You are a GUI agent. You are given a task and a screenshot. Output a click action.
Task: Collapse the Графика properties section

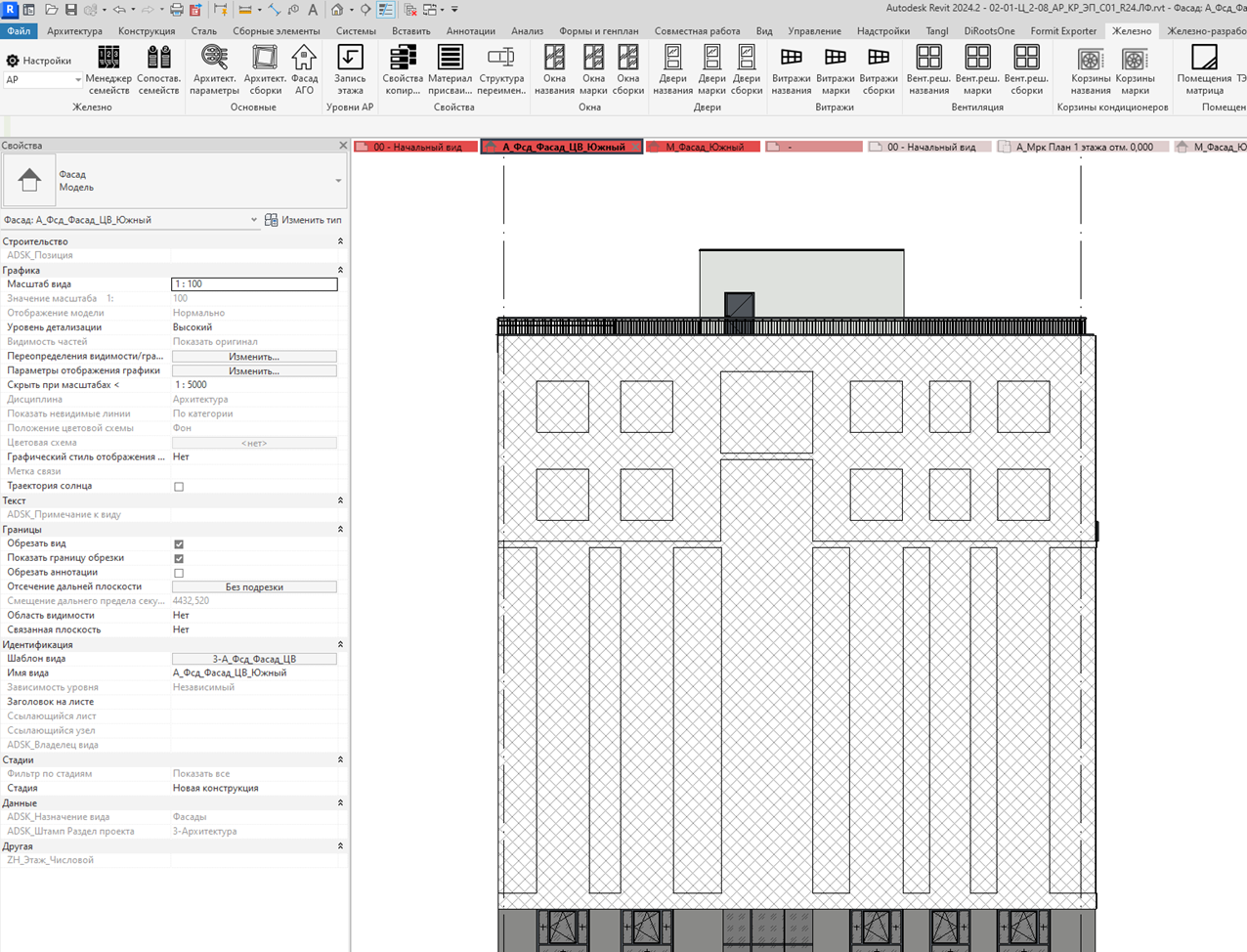point(340,270)
